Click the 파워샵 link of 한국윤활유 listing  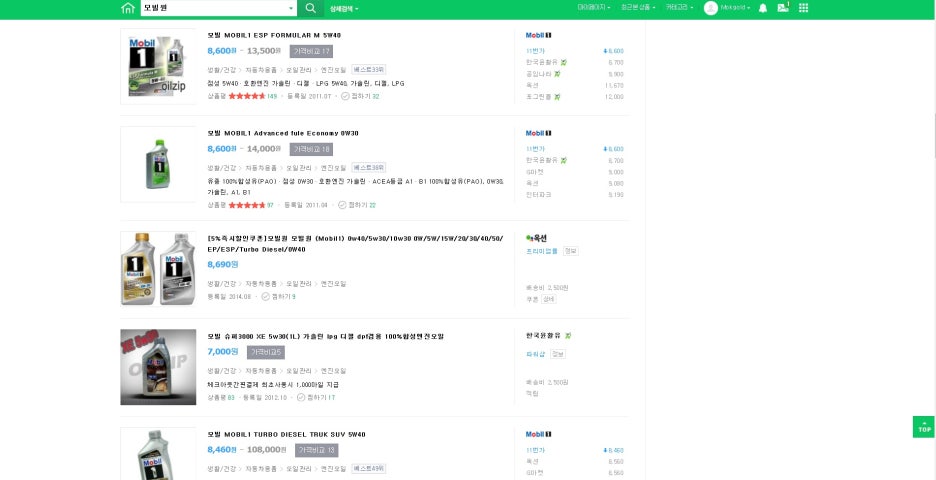pos(535,354)
